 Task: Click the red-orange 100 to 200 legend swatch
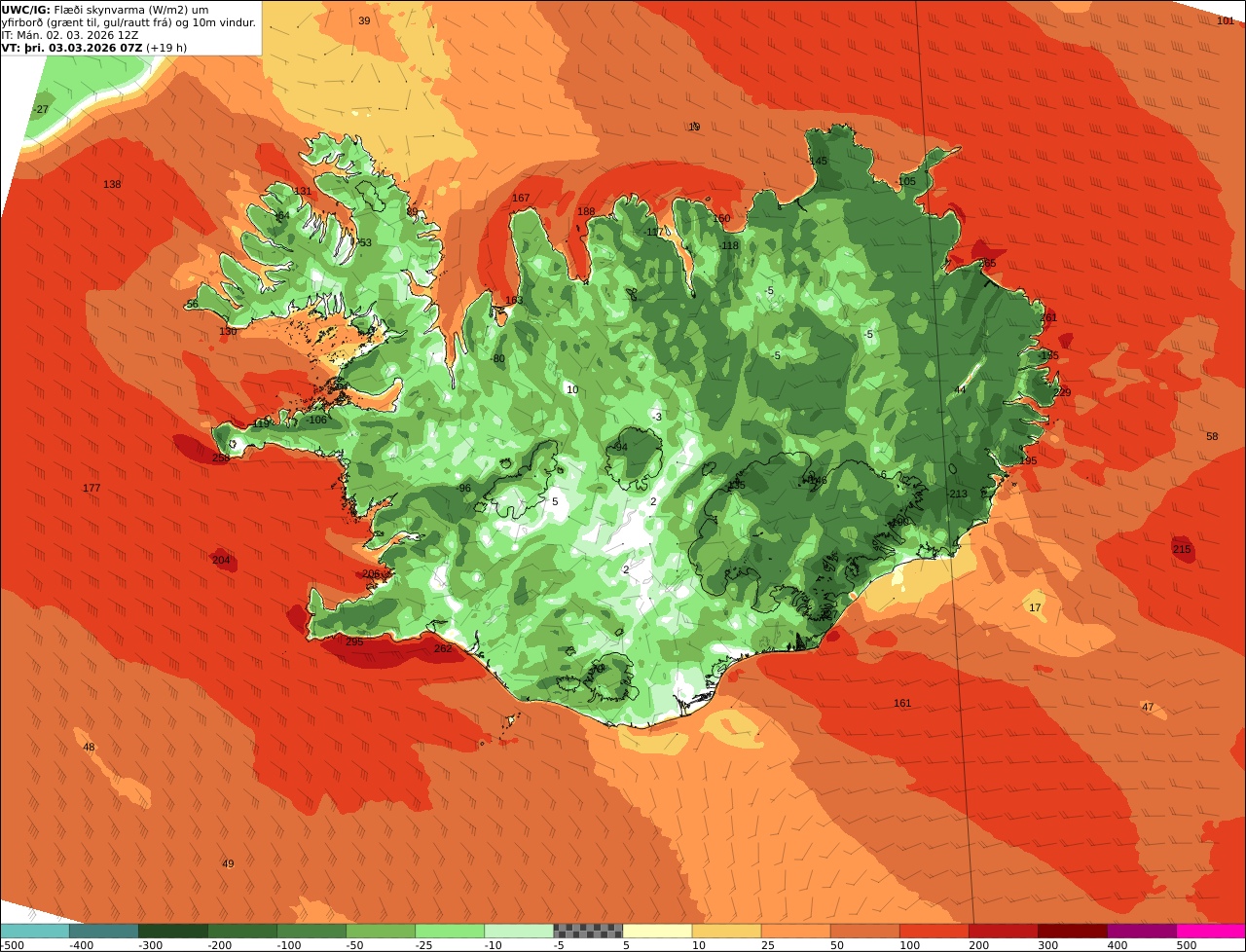tap(933, 931)
